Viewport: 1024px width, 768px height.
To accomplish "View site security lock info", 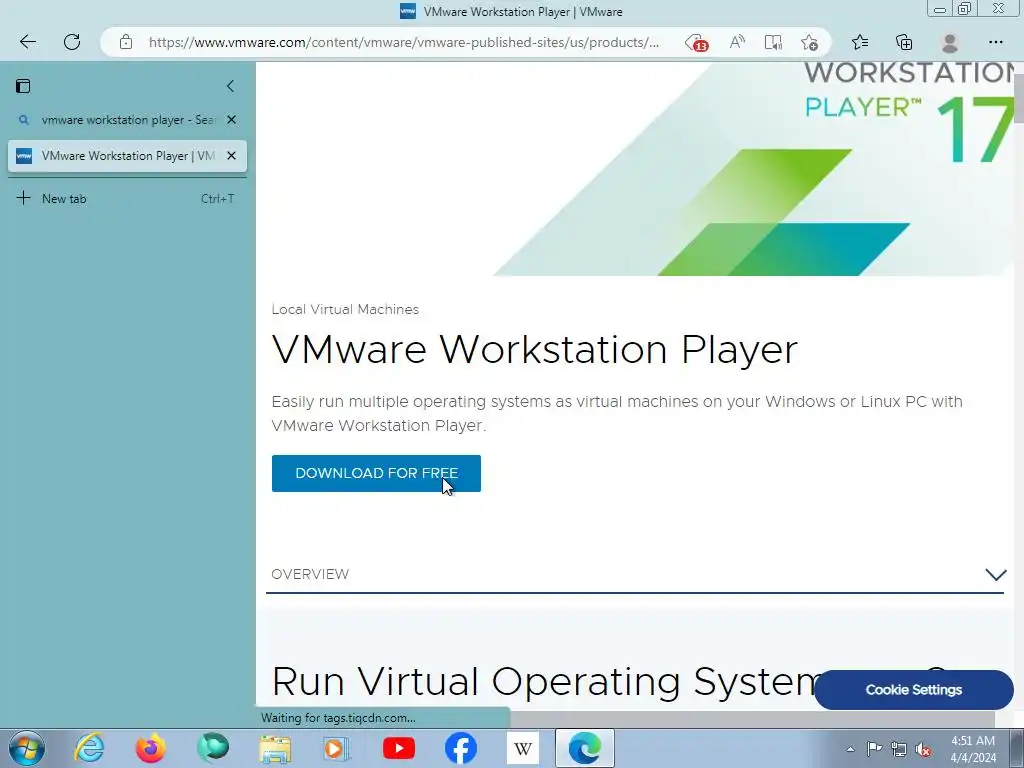I will (x=126, y=42).
